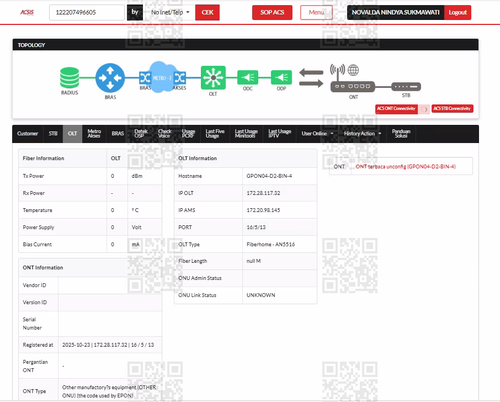Click the ACS ONT Connectivity button
Viewport: 500px width, 402px height.
coord(396,109)
